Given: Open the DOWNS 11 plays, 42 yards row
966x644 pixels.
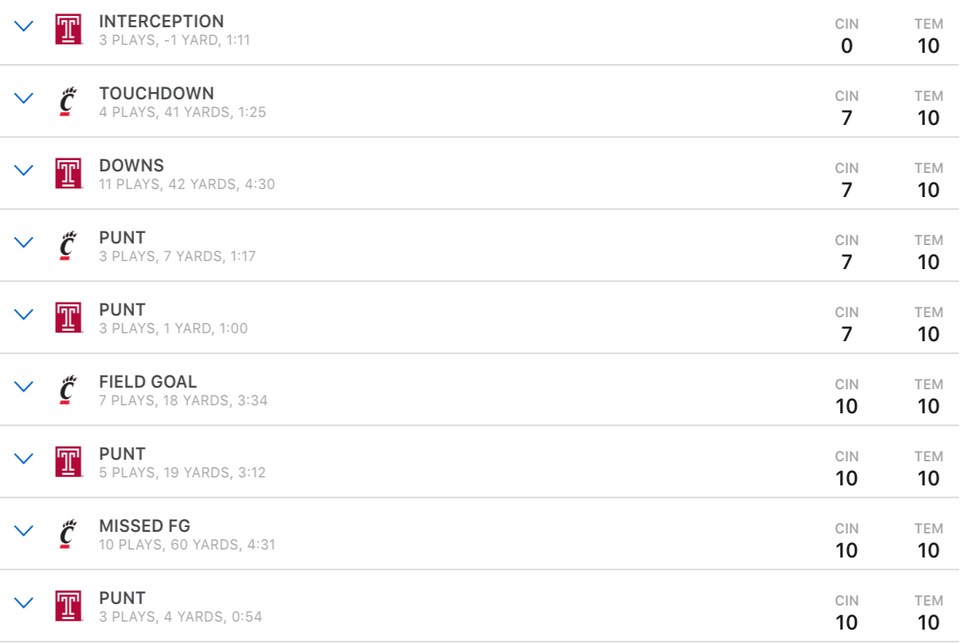Looking at the screenshot, I should [x=479, y=174].
